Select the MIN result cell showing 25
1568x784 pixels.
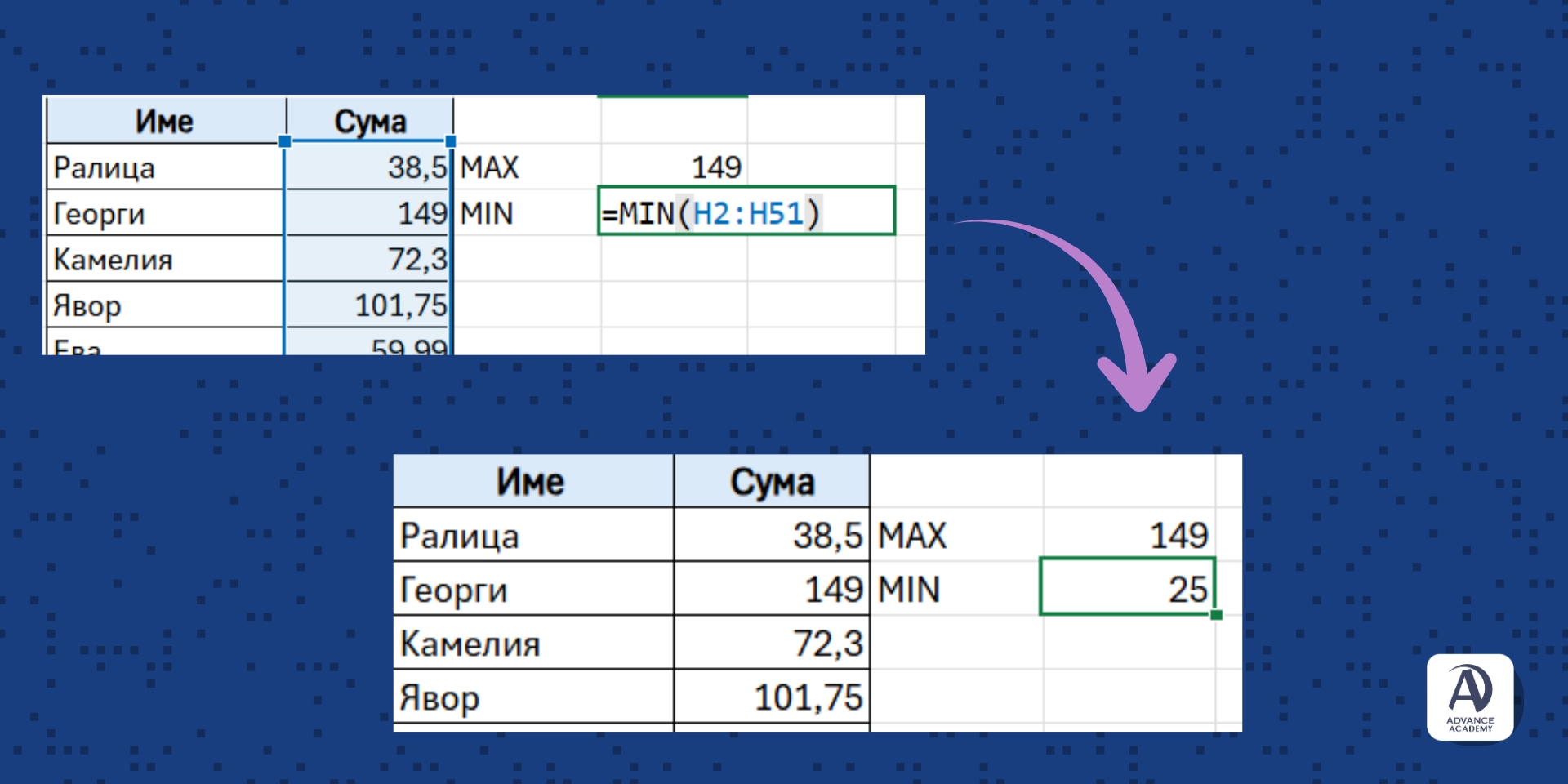coord(1128,586)
